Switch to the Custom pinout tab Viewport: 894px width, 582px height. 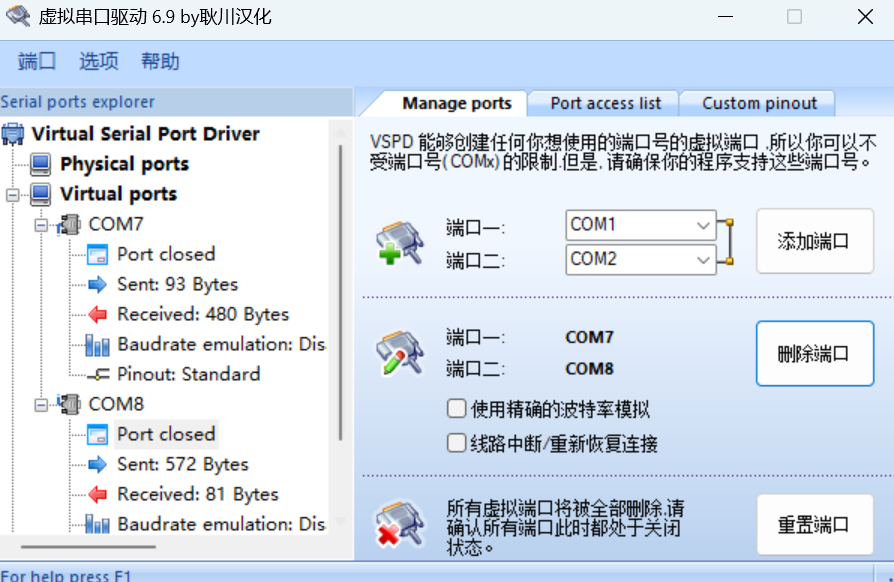(759, 103)
